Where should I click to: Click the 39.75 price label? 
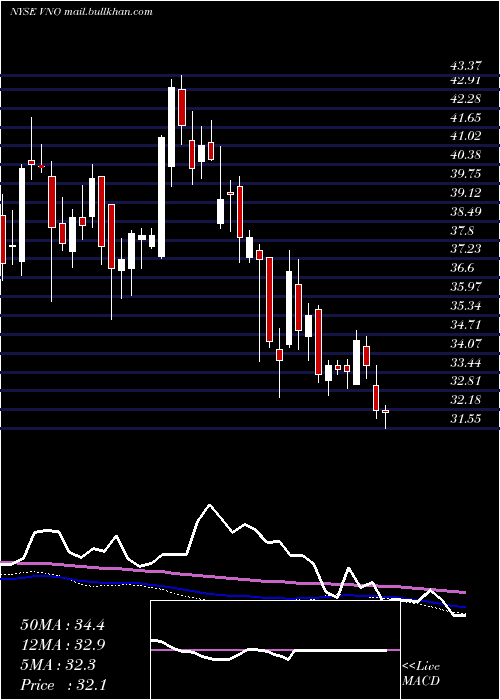click(466, 174)
